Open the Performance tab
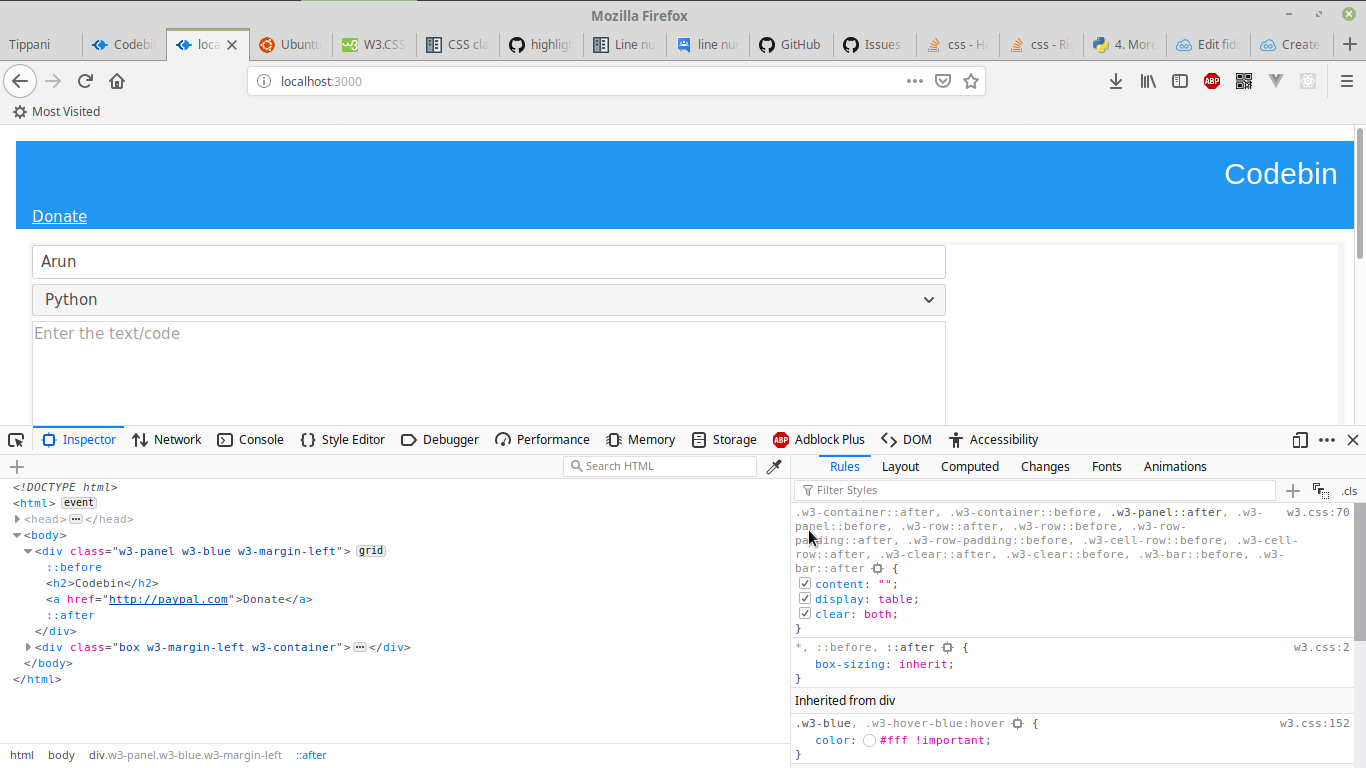This screenshot has height=768, width=1366. (542, 440)
